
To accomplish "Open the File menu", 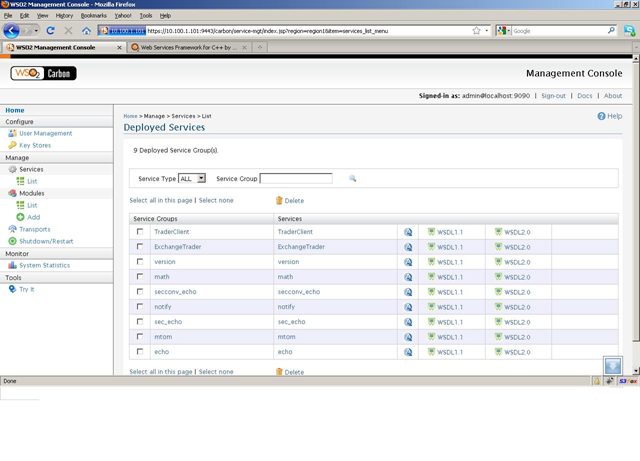I will [8, 16].
